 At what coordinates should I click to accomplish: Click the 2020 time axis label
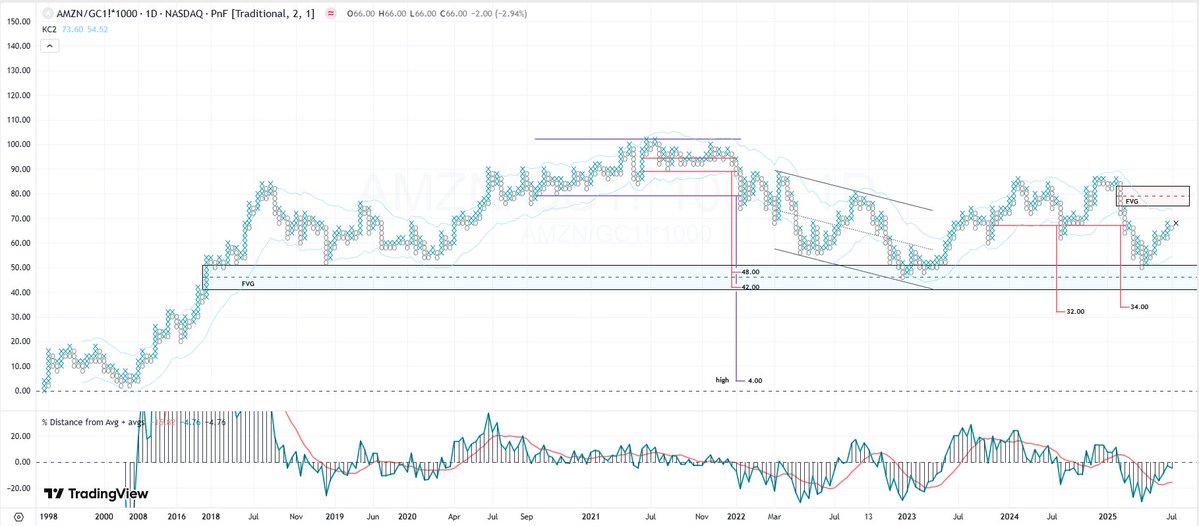click(407, 517)
